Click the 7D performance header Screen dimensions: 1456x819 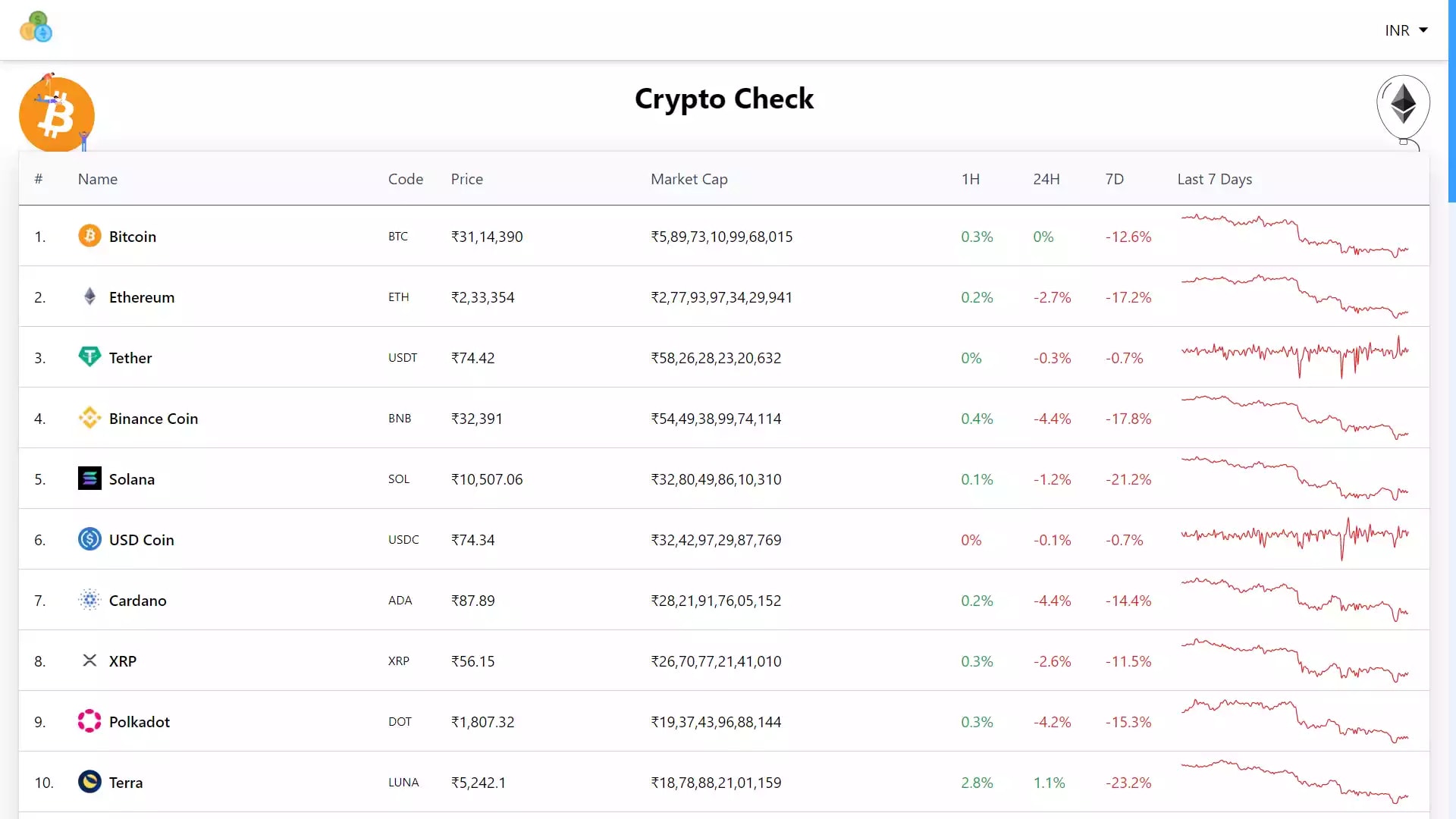(1114, 179)
